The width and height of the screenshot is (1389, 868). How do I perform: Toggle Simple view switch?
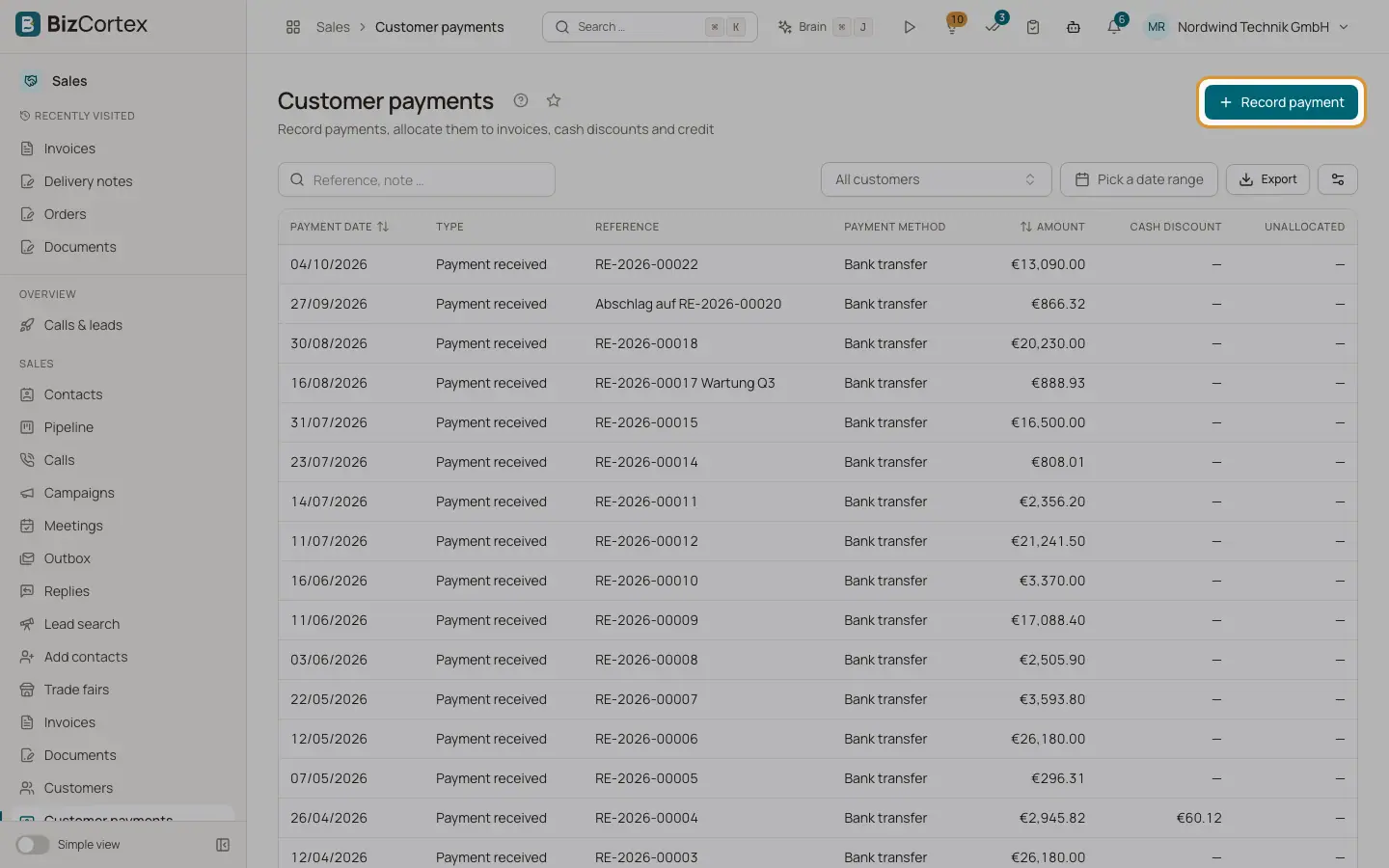point(33,845)
